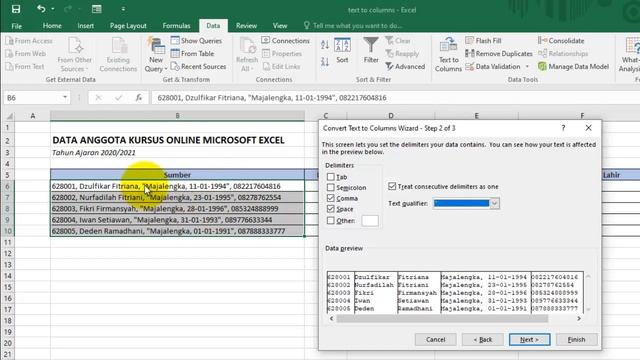Click From Table in Get & Transform
The height and width of the screenshot is (360, 640).
192,53
